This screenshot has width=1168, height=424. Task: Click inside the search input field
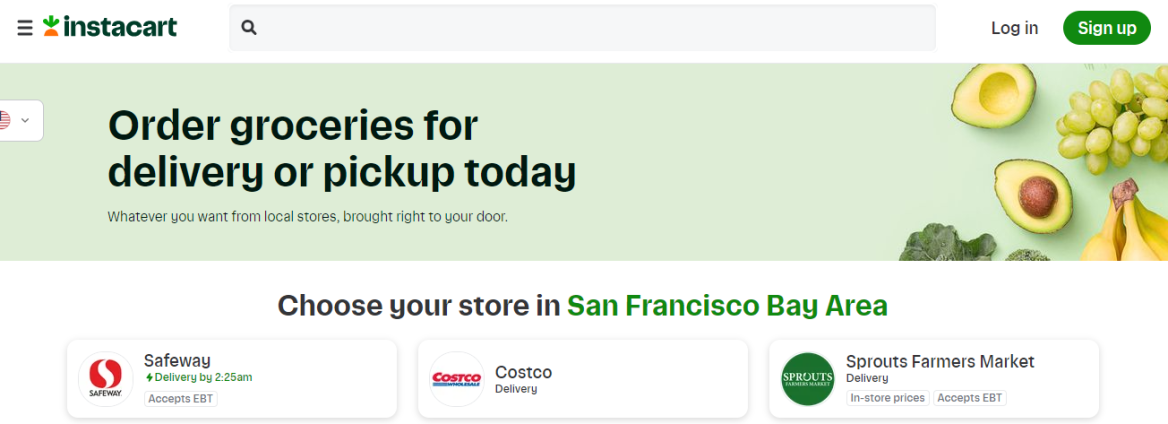tap(590, 28)
